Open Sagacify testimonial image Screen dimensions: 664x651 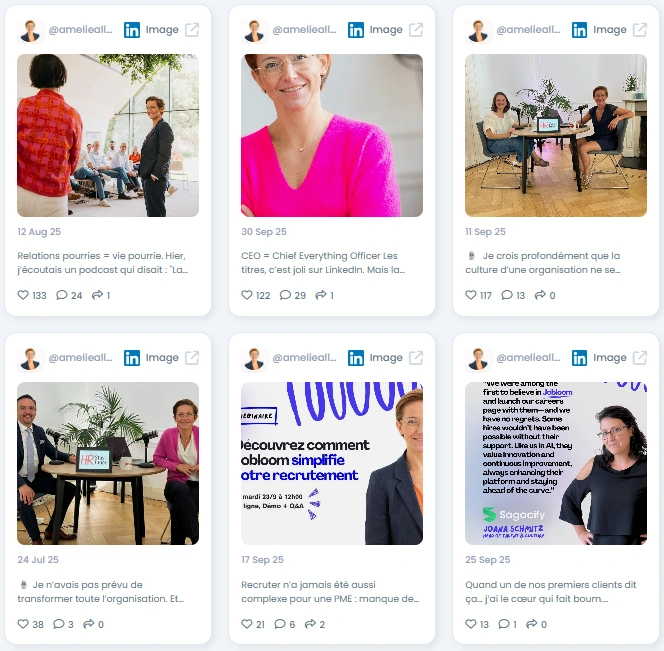click(556, 463)
